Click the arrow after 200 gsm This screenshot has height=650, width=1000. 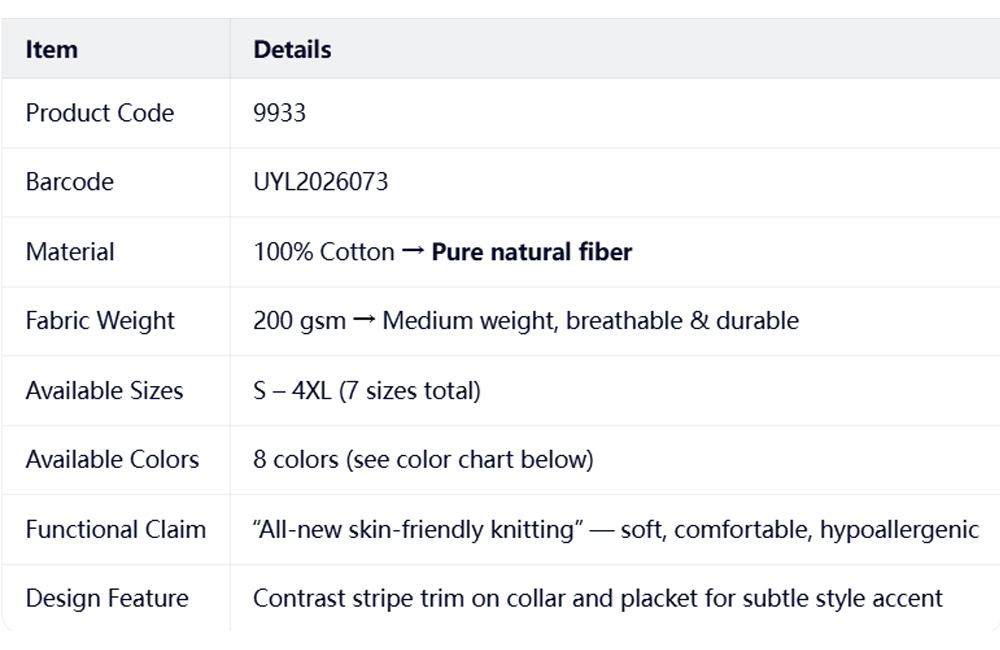[364, 321]
